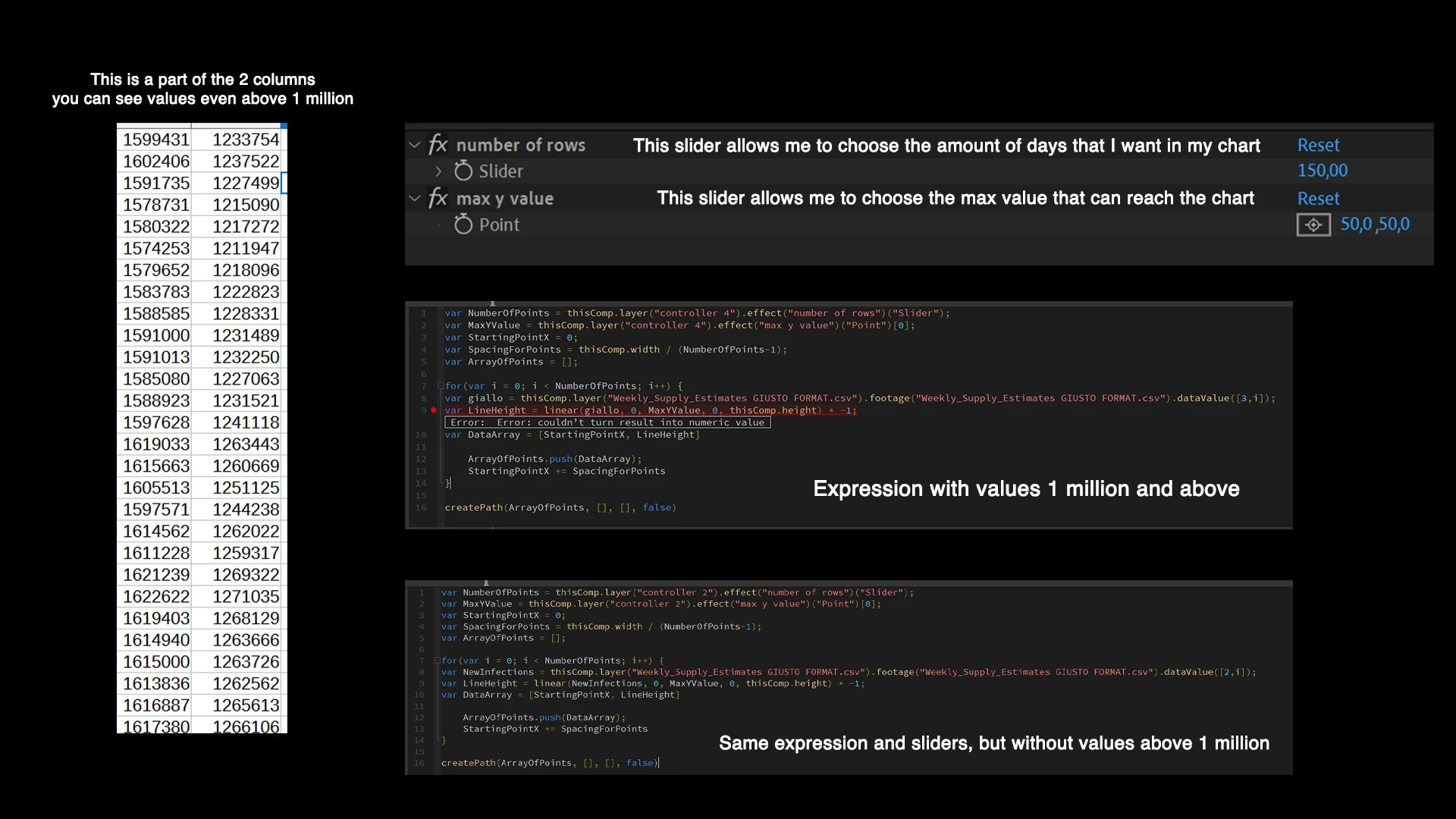The width and height of the screenshot is (1456, 819).
Task: Click the red error marker on line 9
Action: (434, 410)
